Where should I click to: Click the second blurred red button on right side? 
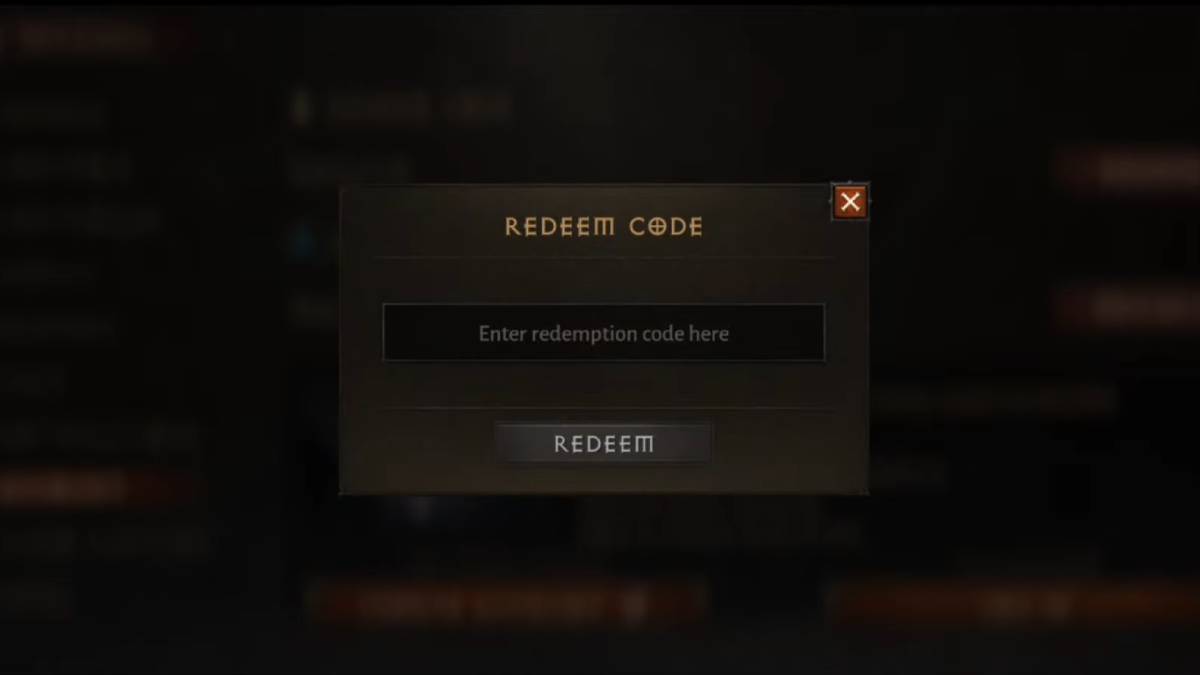pyautogui.click(x=1130, y=306)
